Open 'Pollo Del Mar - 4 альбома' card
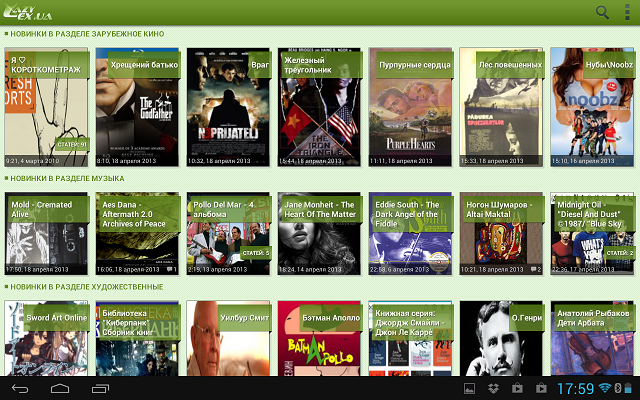Image resolution: width=640 pixels, height=400 pixels. [x=228, y=233]
